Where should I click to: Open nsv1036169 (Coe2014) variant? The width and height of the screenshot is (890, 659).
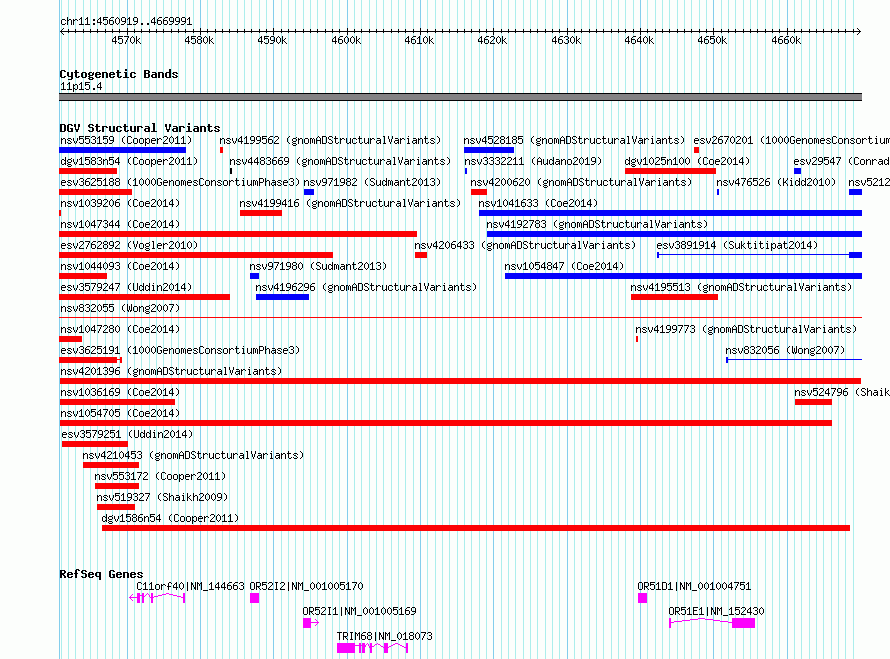pyautogui.click(x=120, y=392)
